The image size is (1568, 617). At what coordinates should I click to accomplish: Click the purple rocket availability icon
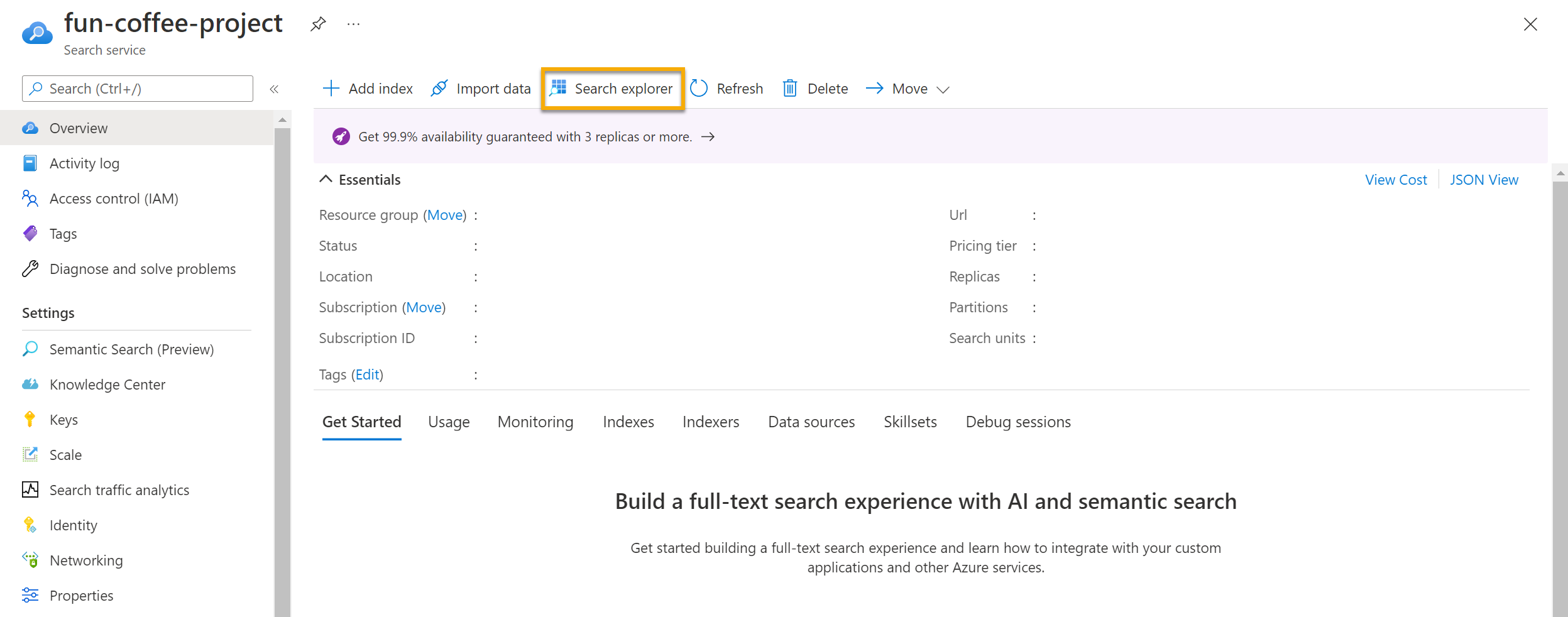click(x=341, y=136)
